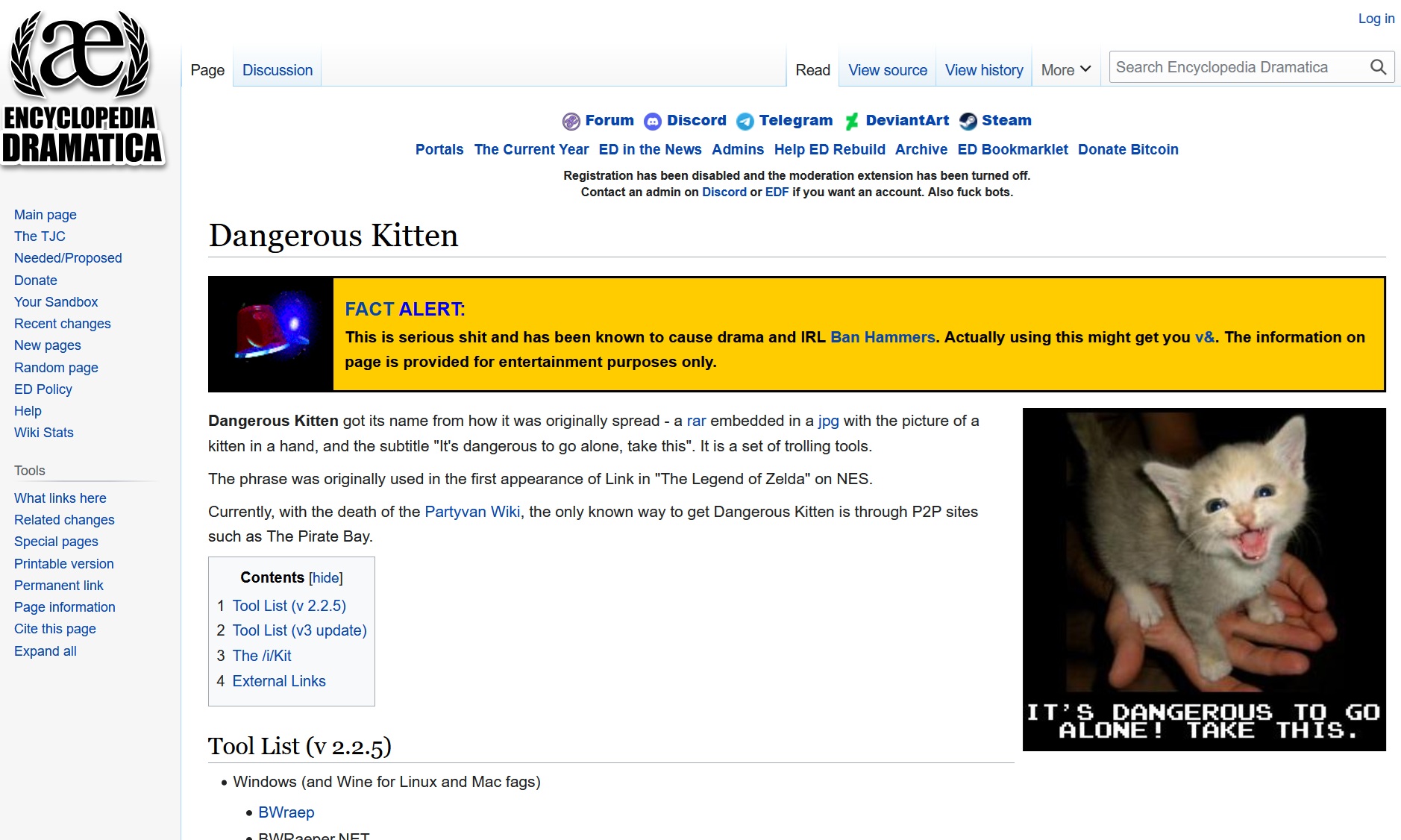Open the Steam link

(1006, 120)
